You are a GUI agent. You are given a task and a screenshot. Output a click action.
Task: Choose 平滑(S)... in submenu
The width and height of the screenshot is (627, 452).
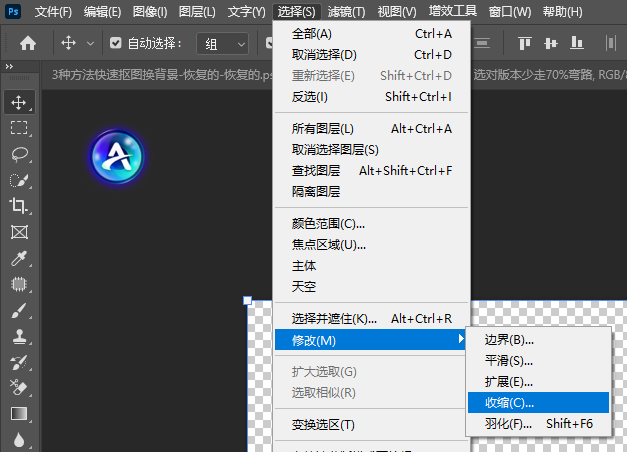(538, 361)
